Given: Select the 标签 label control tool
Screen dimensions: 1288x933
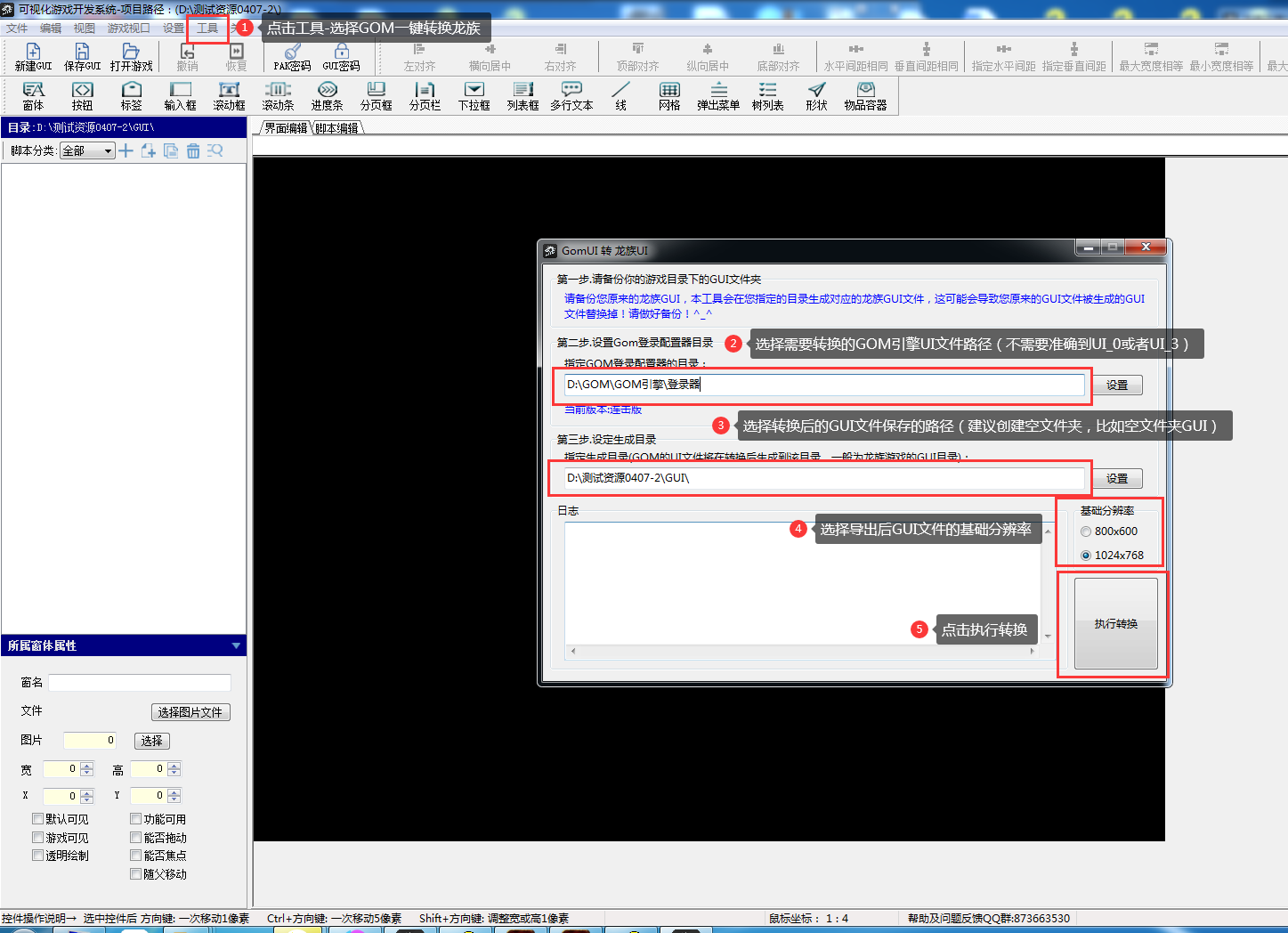Looking at the screenshot, I should (131, 96).
